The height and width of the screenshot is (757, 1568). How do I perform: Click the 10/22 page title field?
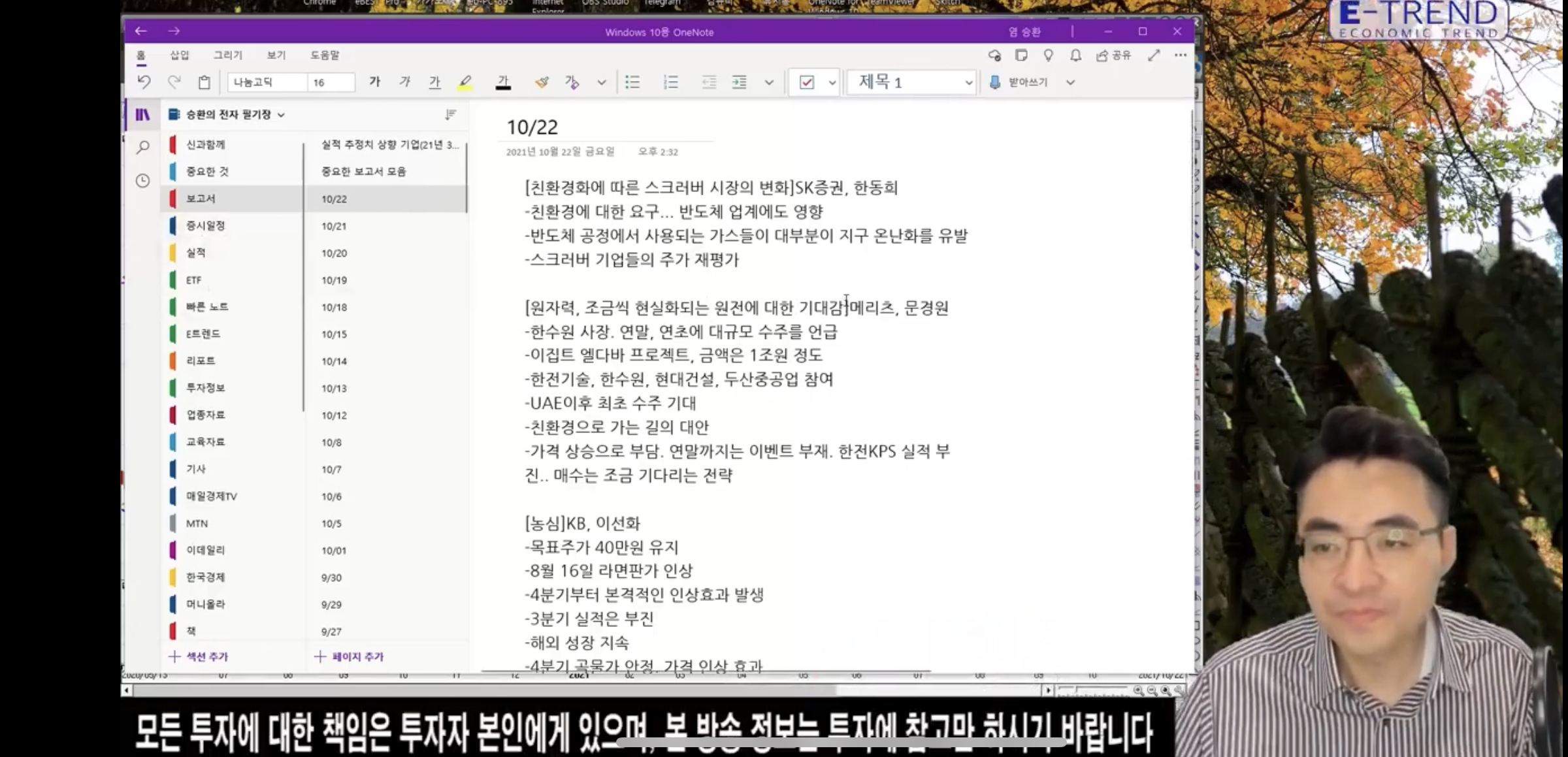[532, 127]
